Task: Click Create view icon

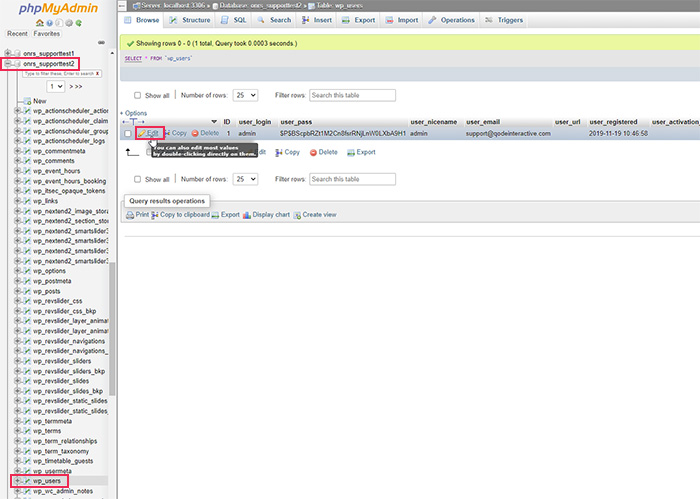Action: 297,215
